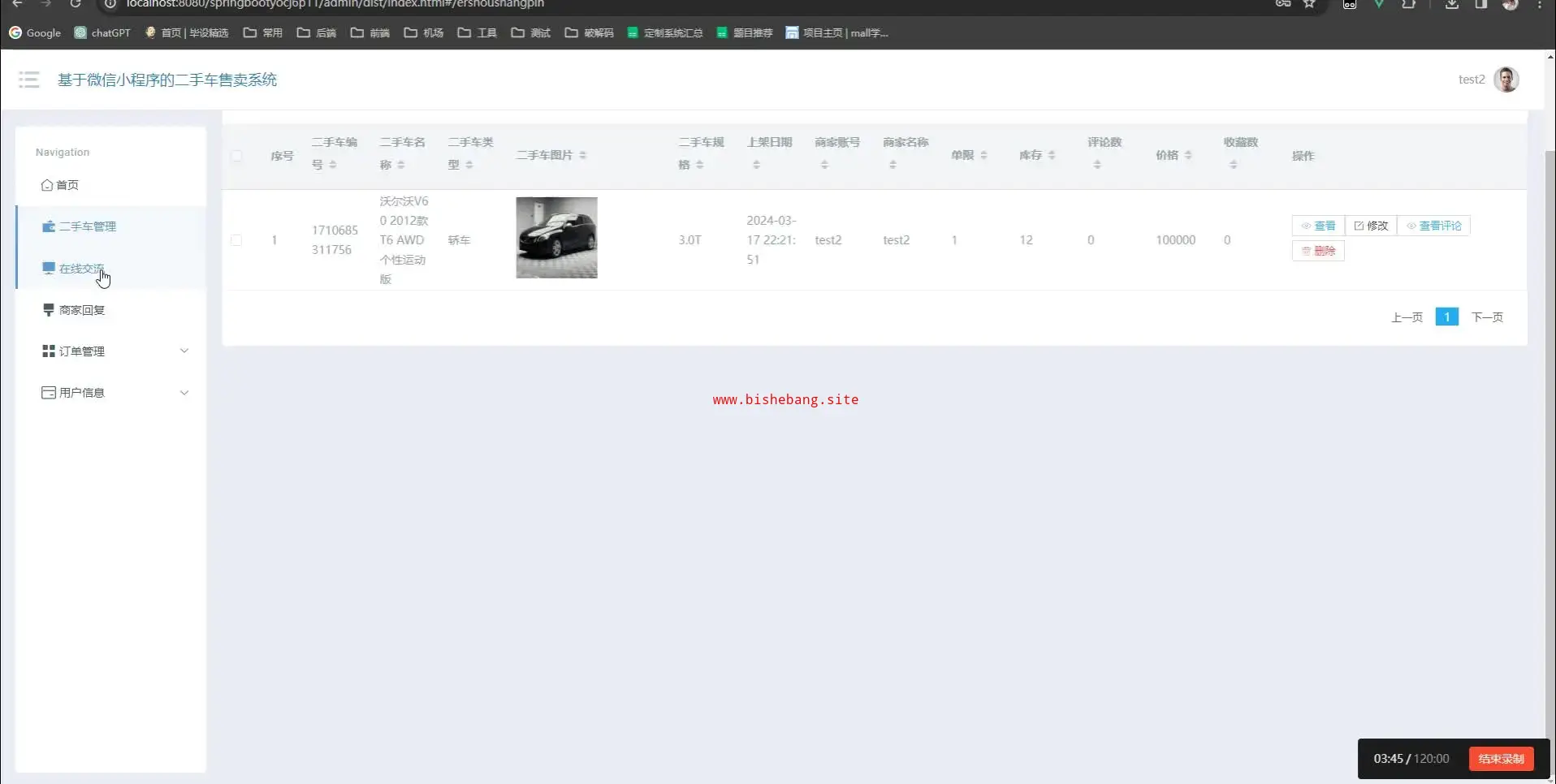Sort by 二手车规格 using its sort arrows
This screenshot has width=1556, height=784.
pyautogui.click(x=700, y=165)
